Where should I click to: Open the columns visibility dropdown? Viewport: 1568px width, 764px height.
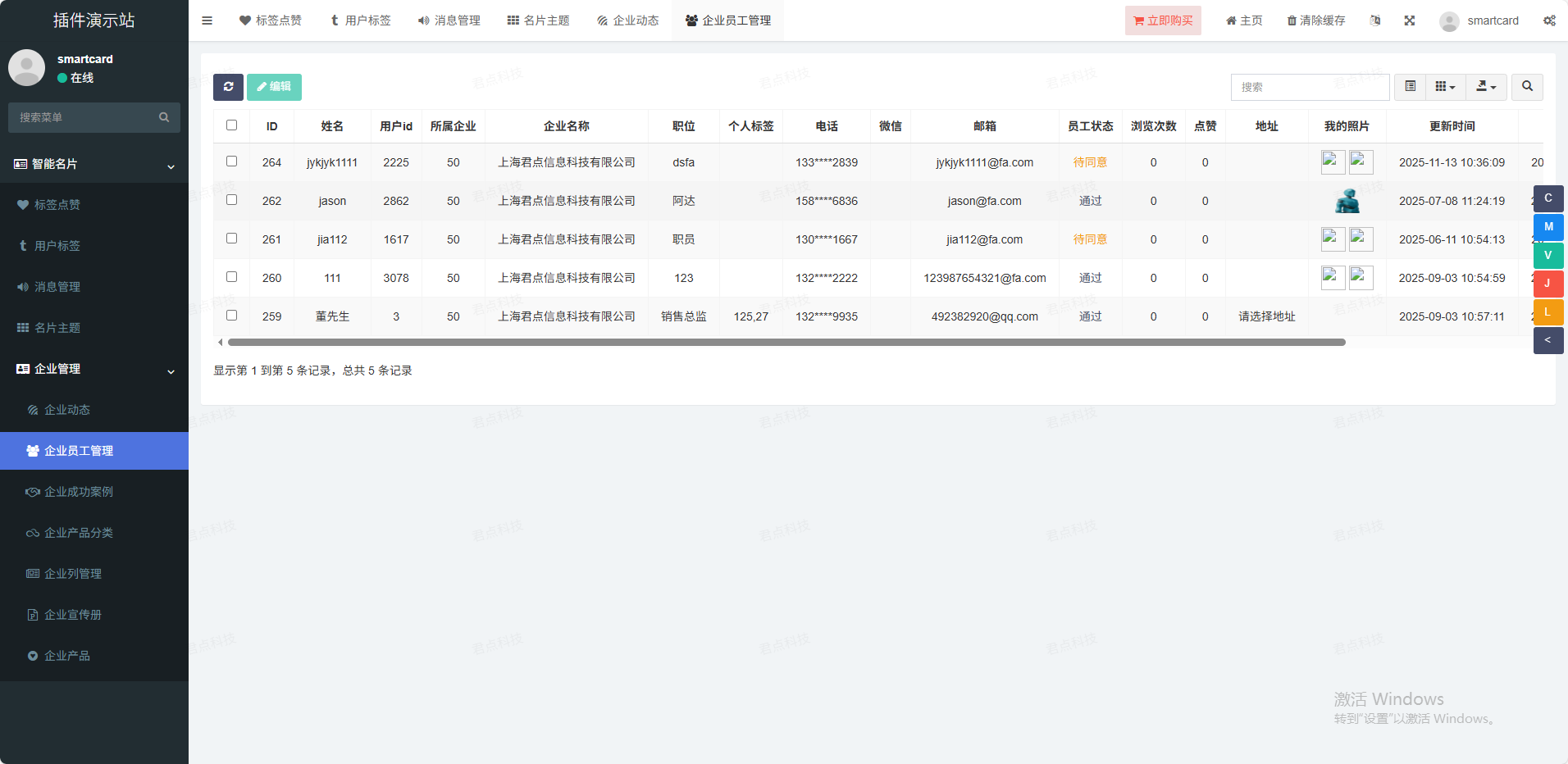[x=1444, y=87]
